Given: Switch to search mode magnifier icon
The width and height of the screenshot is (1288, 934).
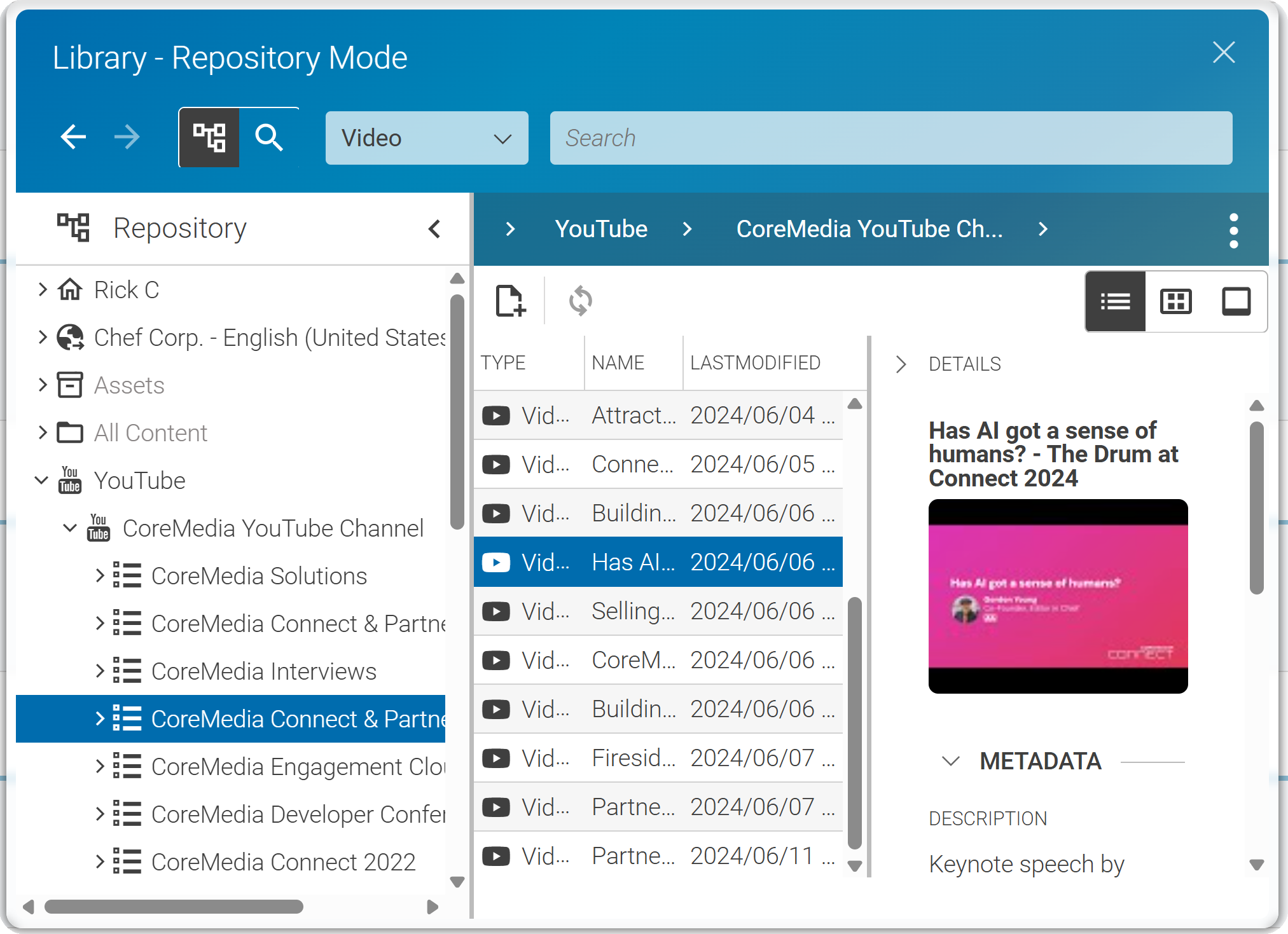Looking at the screenshot, I should point(269,137).
